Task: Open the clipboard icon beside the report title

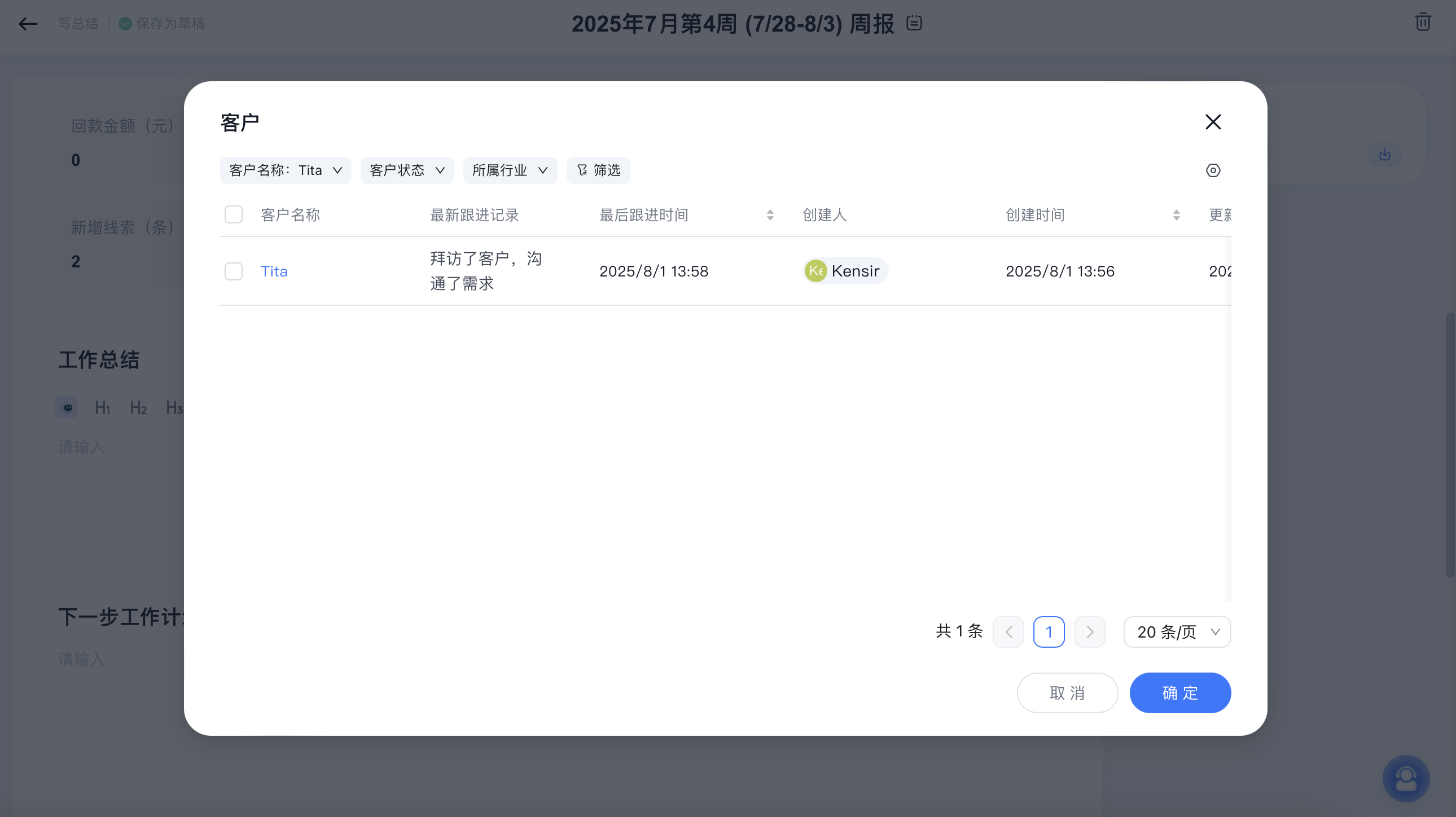Action: pos(914,23)
